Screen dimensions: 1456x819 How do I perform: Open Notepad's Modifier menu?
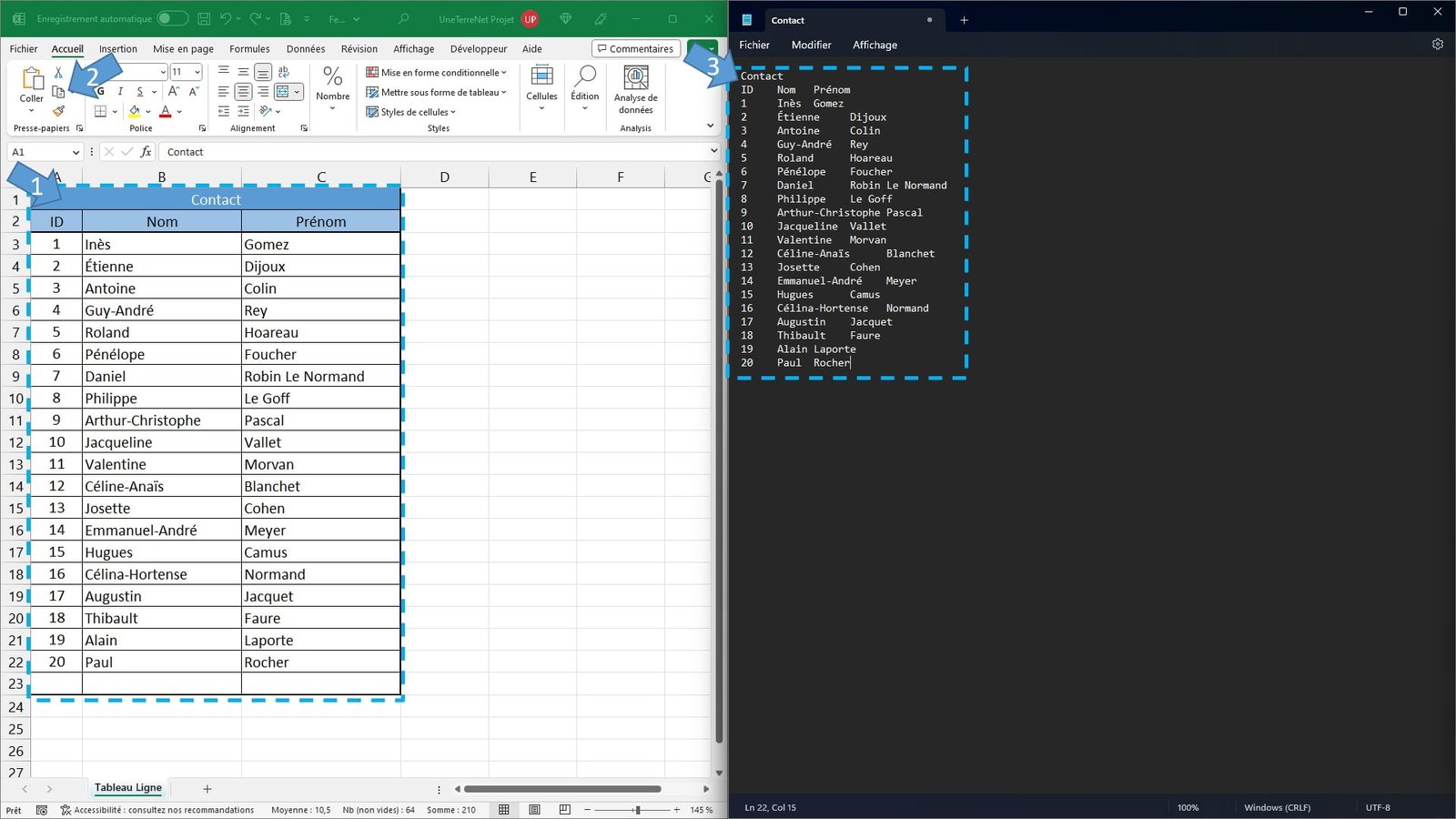(x=811, y=45)
